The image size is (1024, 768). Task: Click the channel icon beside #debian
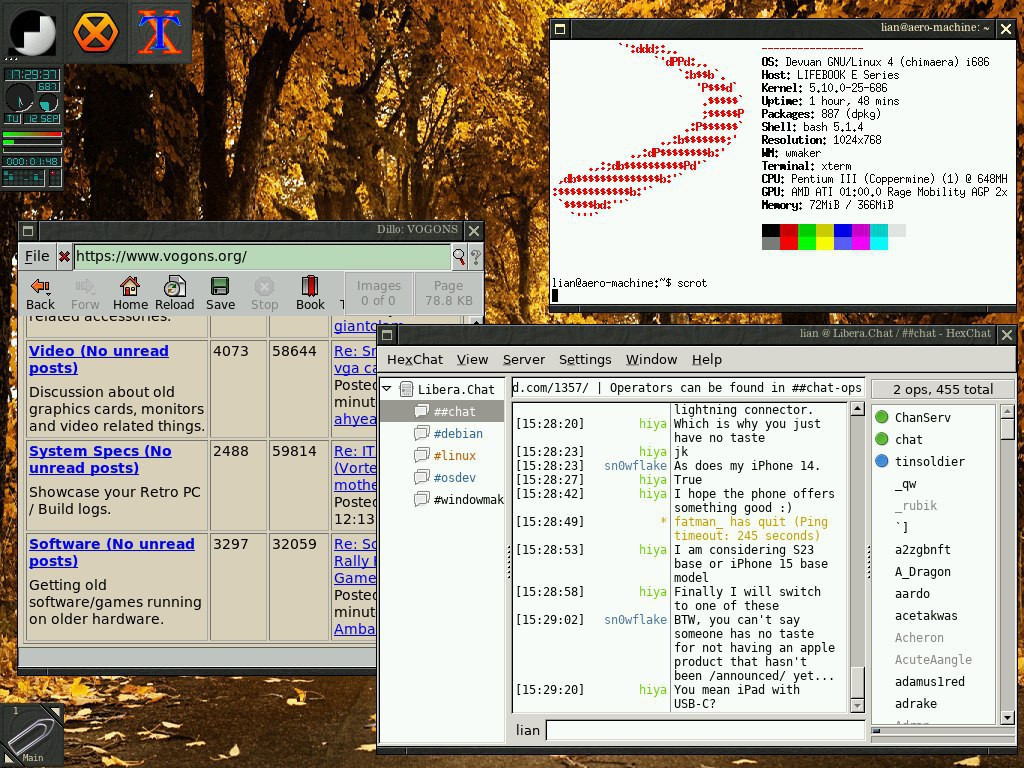[422, 434]
